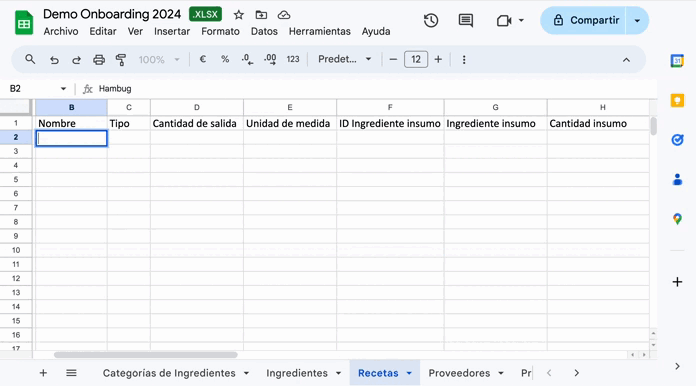Open Google Maps in side panel

click(x=677, y=219)
